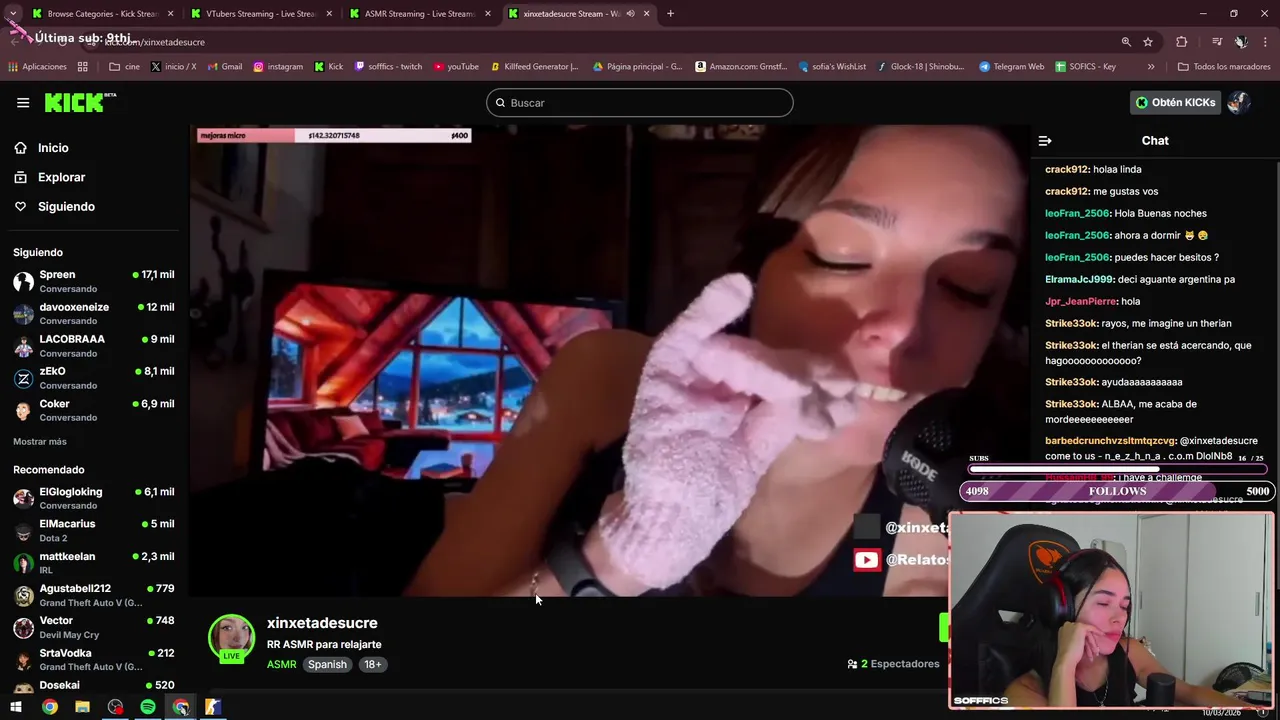Click the 18+ tag
This screenshot has width=1280, height=720.
pos(372,664)
